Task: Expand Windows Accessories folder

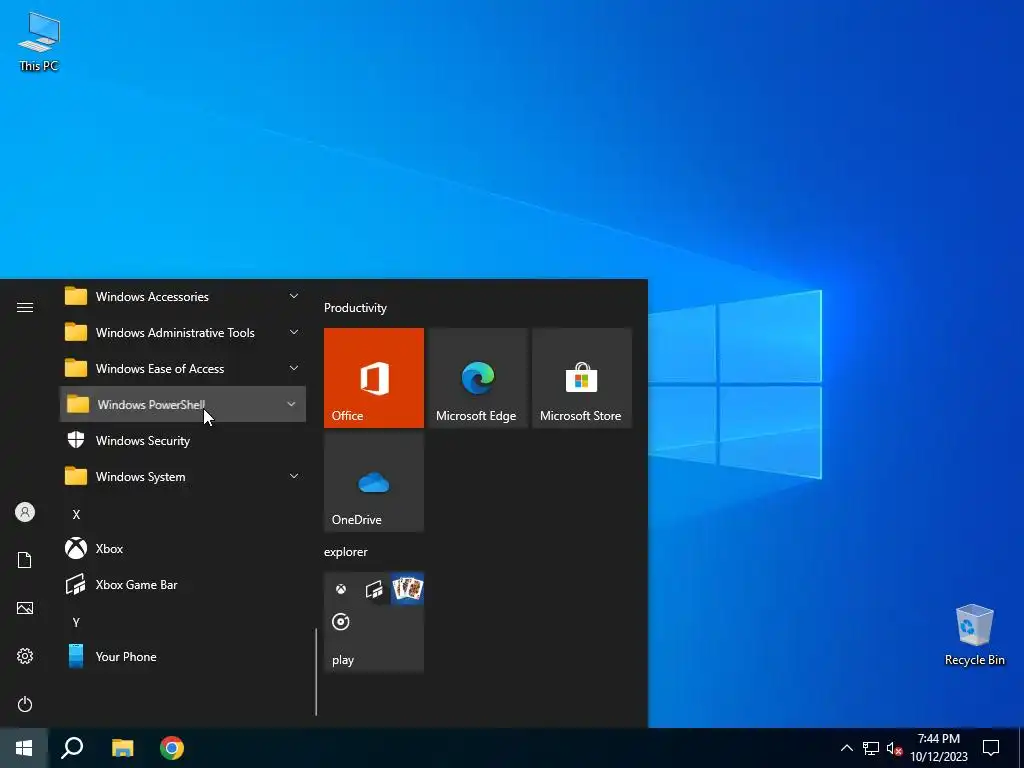Action: 183,296
